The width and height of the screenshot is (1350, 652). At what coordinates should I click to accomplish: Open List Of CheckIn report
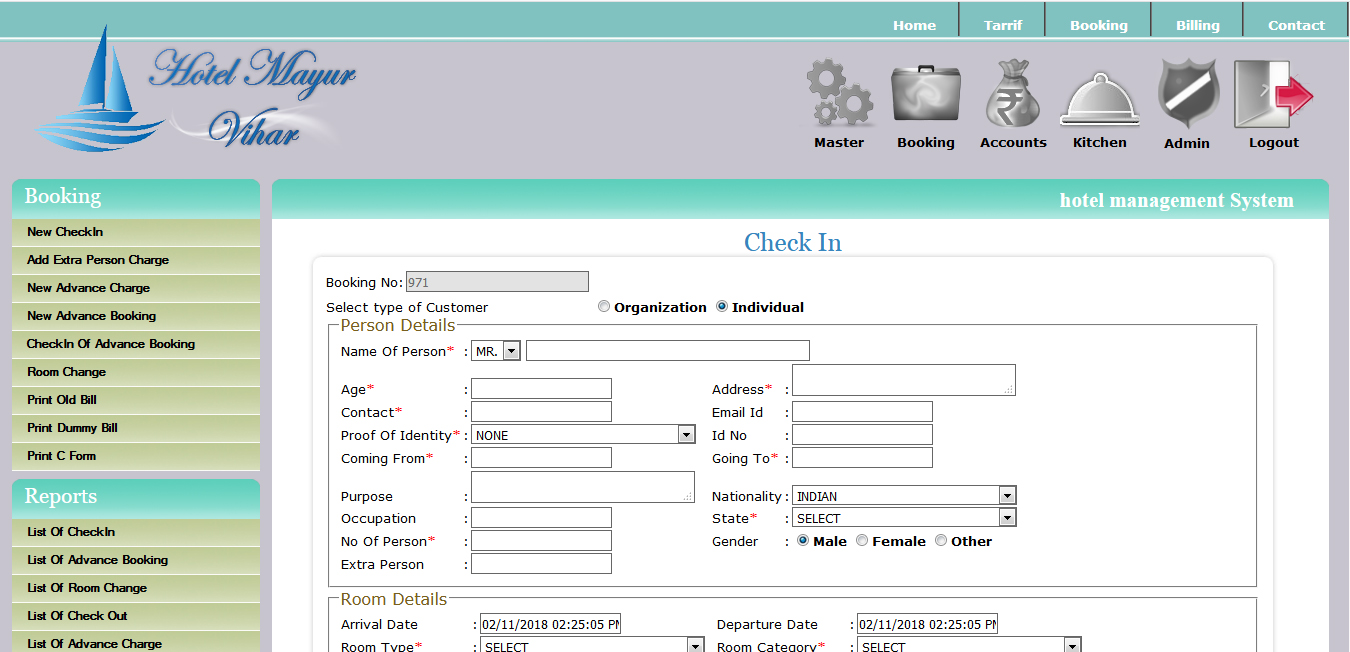coord(136,532)
